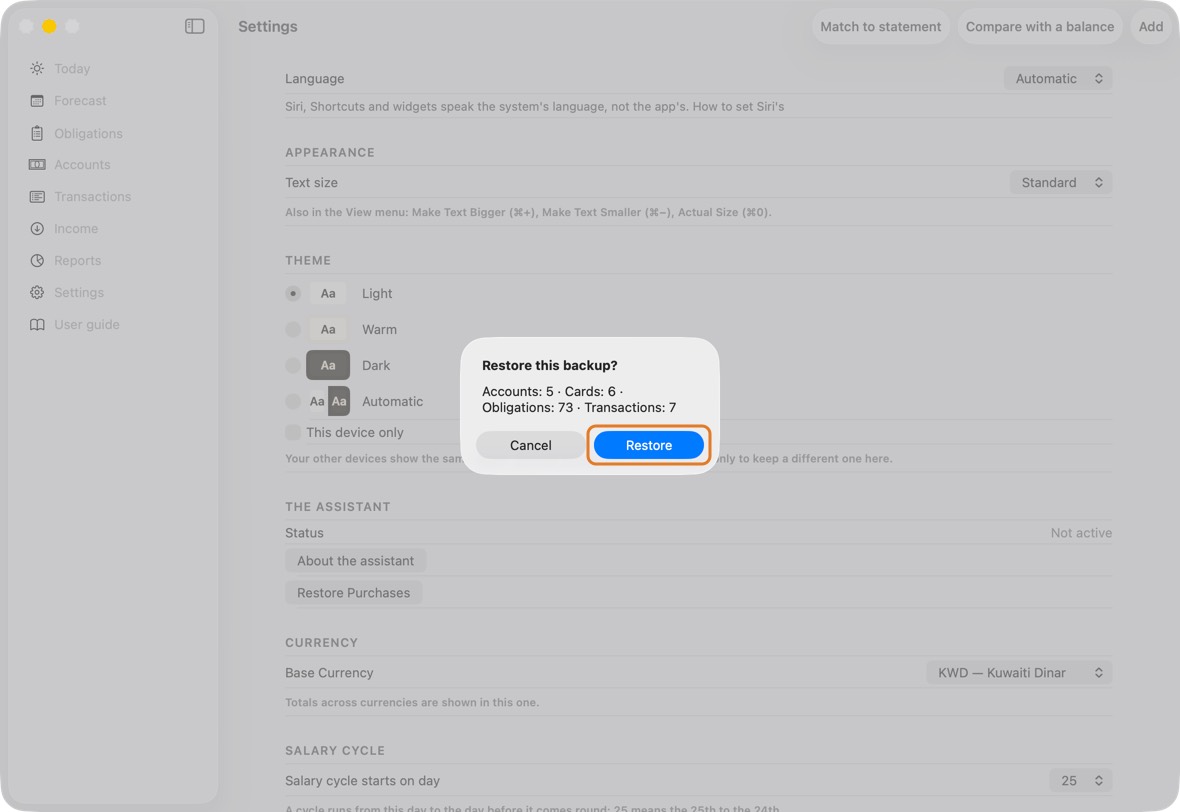Click the Not active status text
This screenshot has height=812, width=1180.
coord(1081,533)
